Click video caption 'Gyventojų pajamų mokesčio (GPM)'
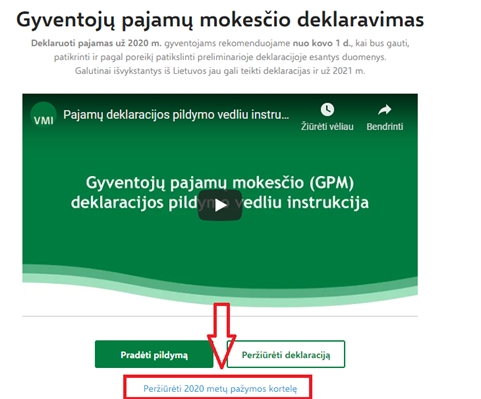The height and width of the screenshot is (399, 481). [220, 183]
